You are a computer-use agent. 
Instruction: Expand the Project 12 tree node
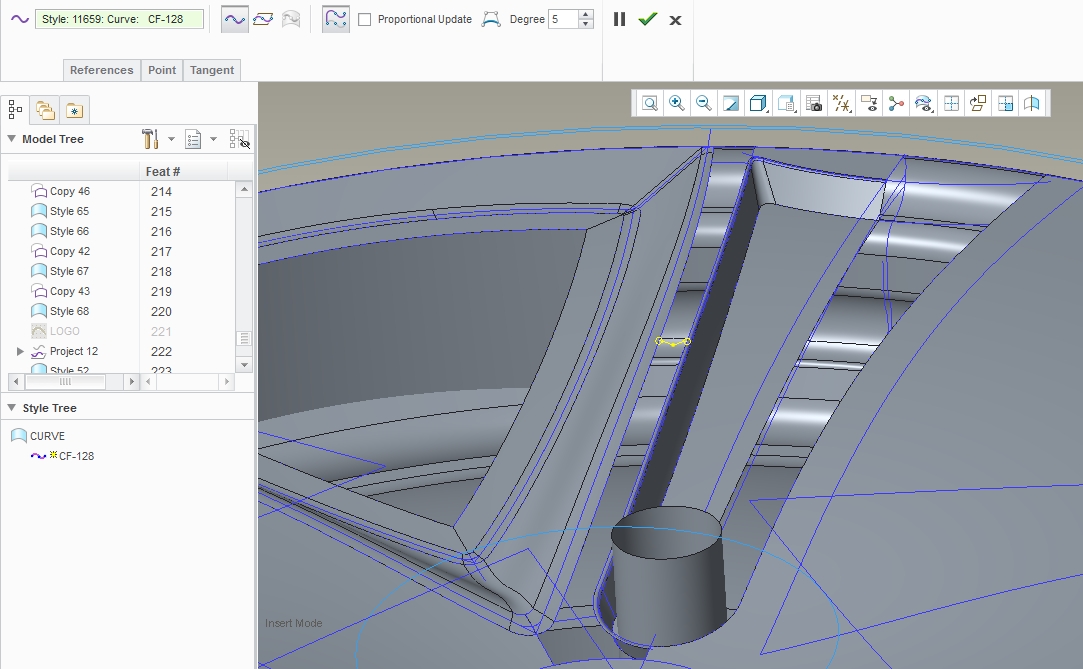[20, 351]
